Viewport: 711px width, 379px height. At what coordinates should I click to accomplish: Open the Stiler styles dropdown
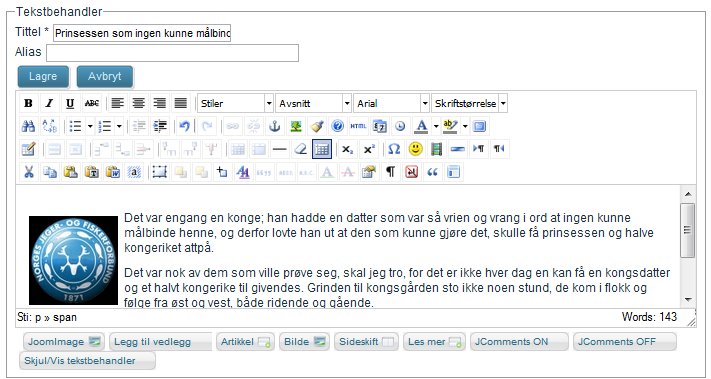point(235,103)
